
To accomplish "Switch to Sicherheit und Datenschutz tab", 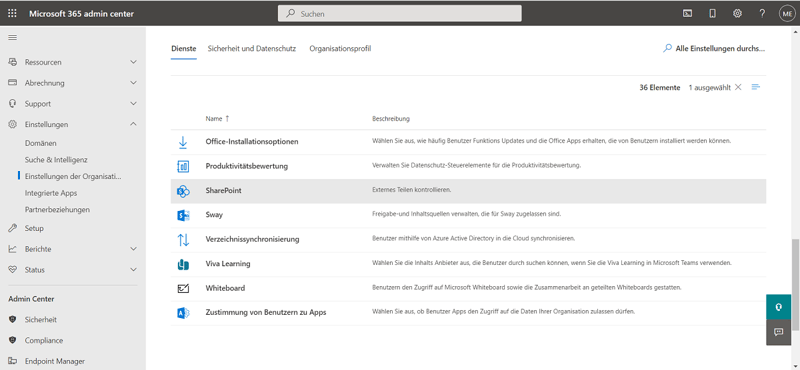I will [252, 48].
